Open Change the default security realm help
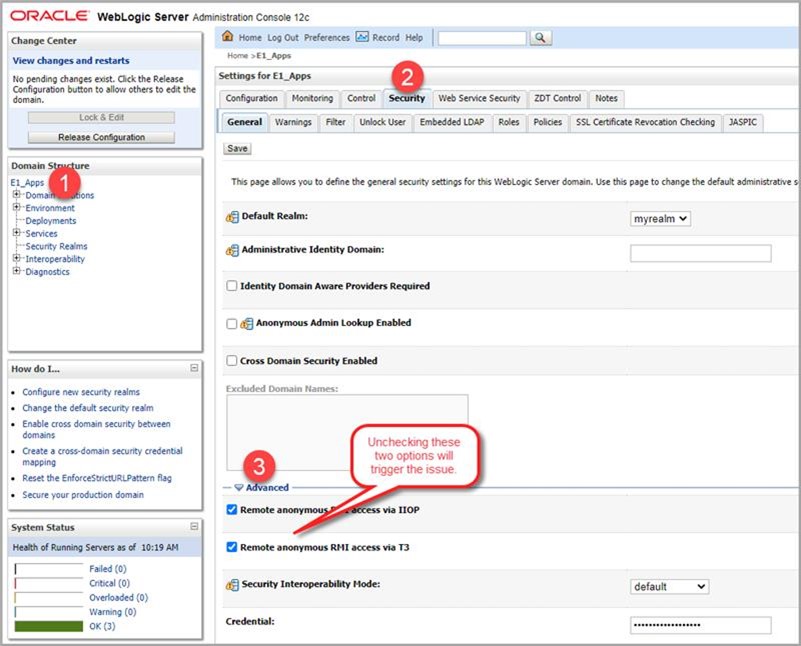 87,408
